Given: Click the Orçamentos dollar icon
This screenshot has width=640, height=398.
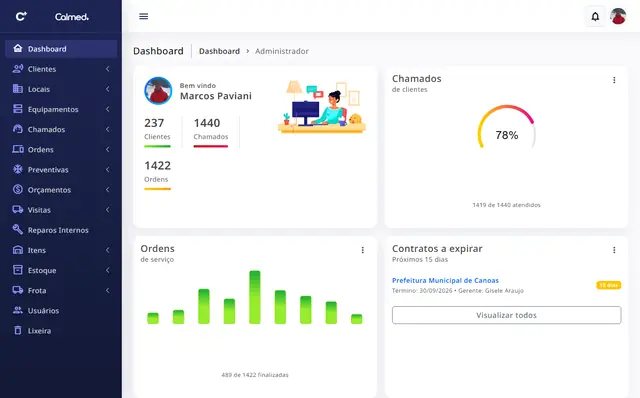Looking at the screenshot, I should 18,189.
